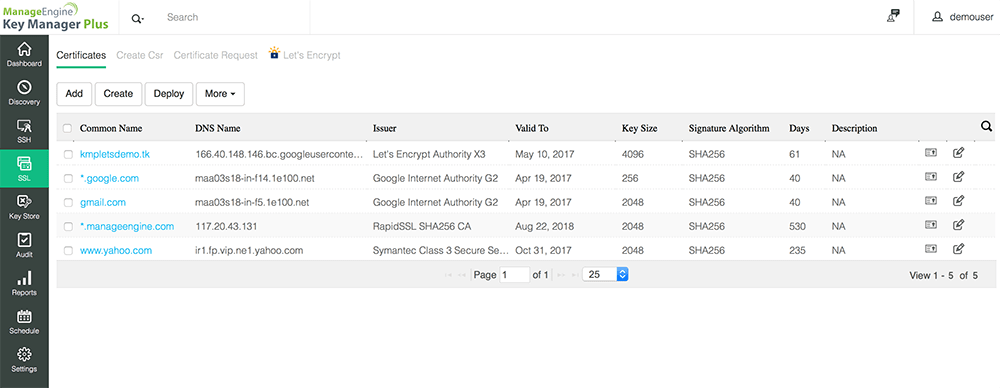Click the table search magnifier icon
Image resolution: width=1000 pixels, height=388 pixels.
[x=987, y=126]
